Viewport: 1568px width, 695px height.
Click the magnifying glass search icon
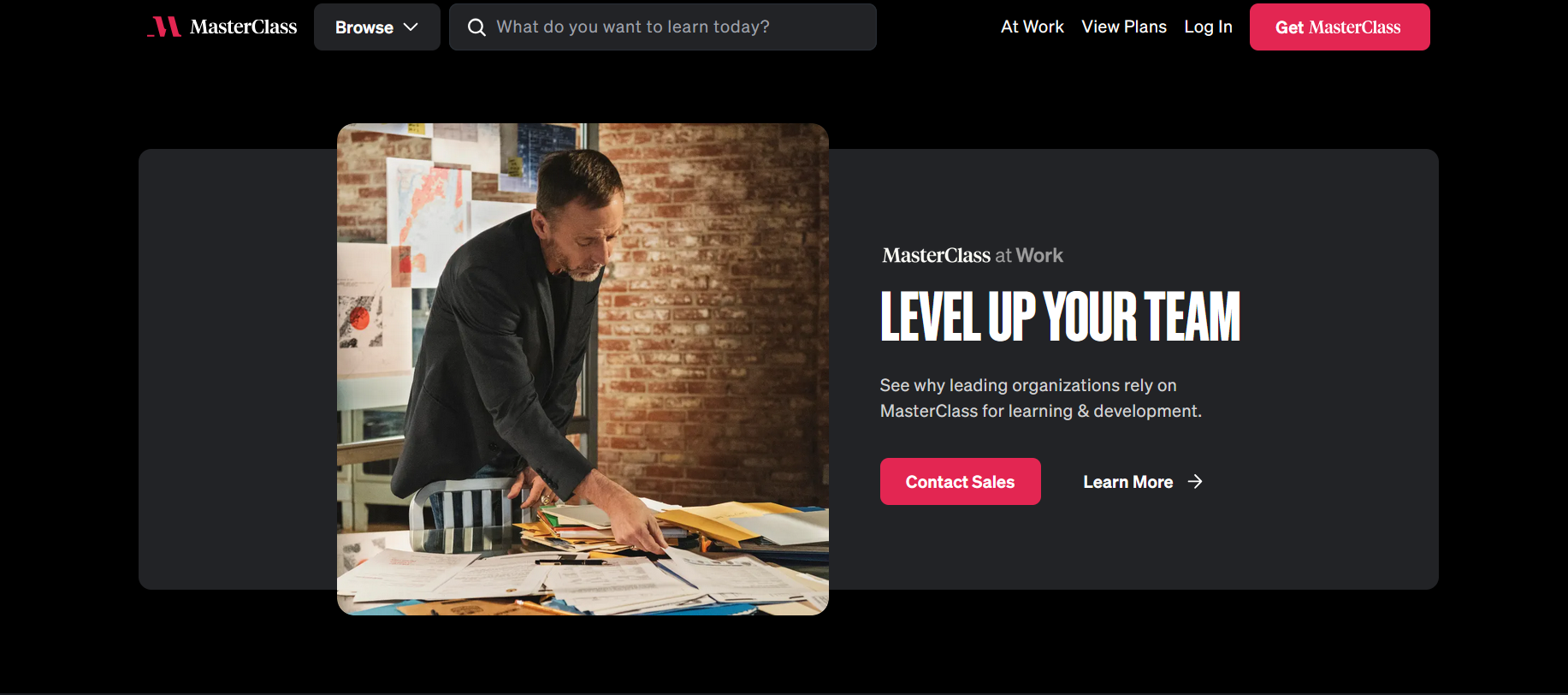pyautogui.click(x=476, y=27)
